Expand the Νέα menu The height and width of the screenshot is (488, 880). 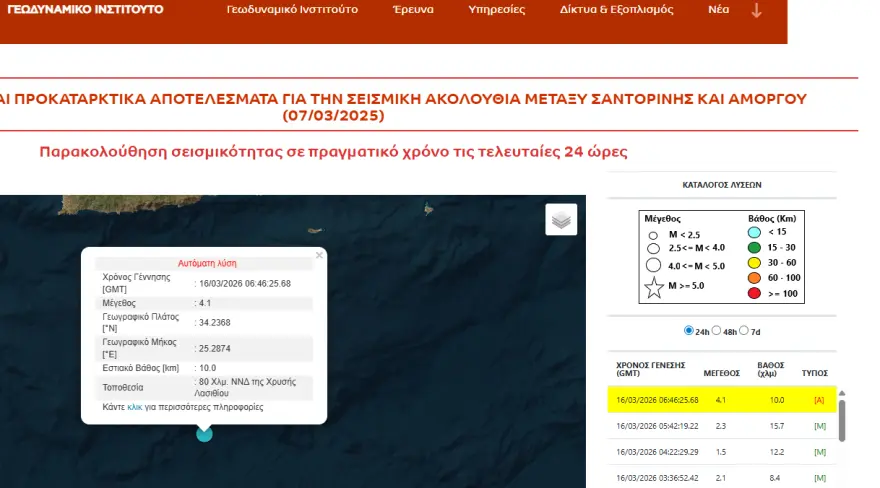point(717,10)
